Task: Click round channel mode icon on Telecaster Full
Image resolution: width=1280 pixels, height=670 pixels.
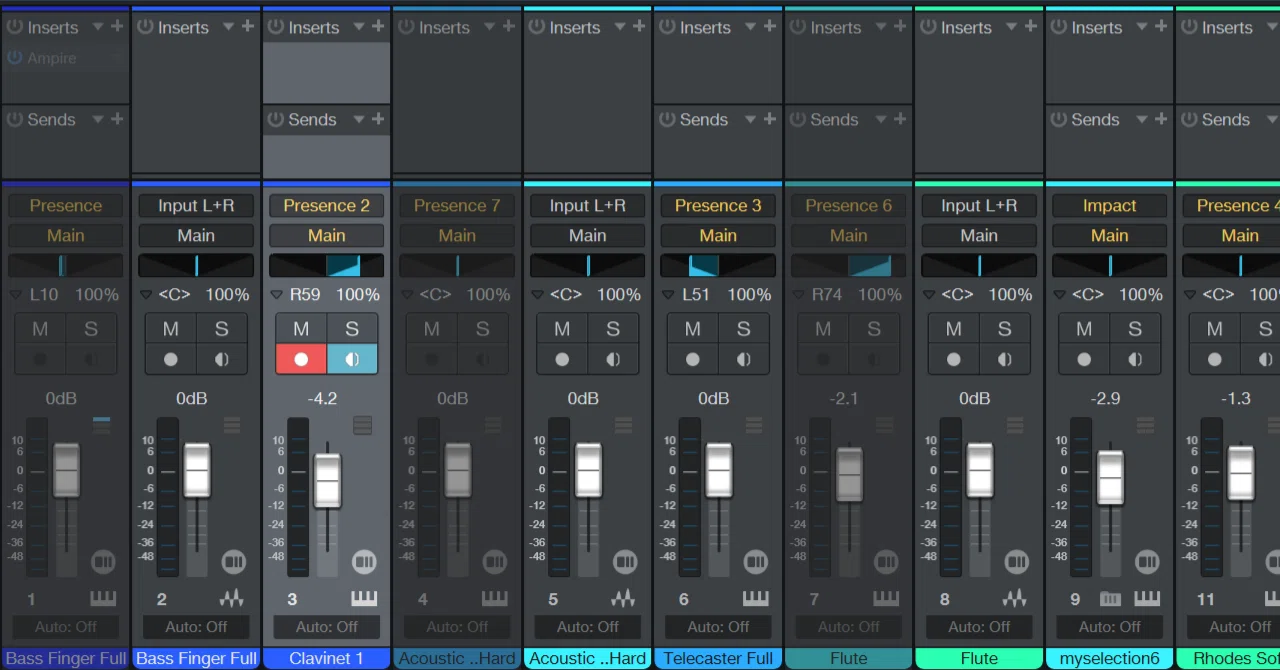Action: (x=756, y=562)
